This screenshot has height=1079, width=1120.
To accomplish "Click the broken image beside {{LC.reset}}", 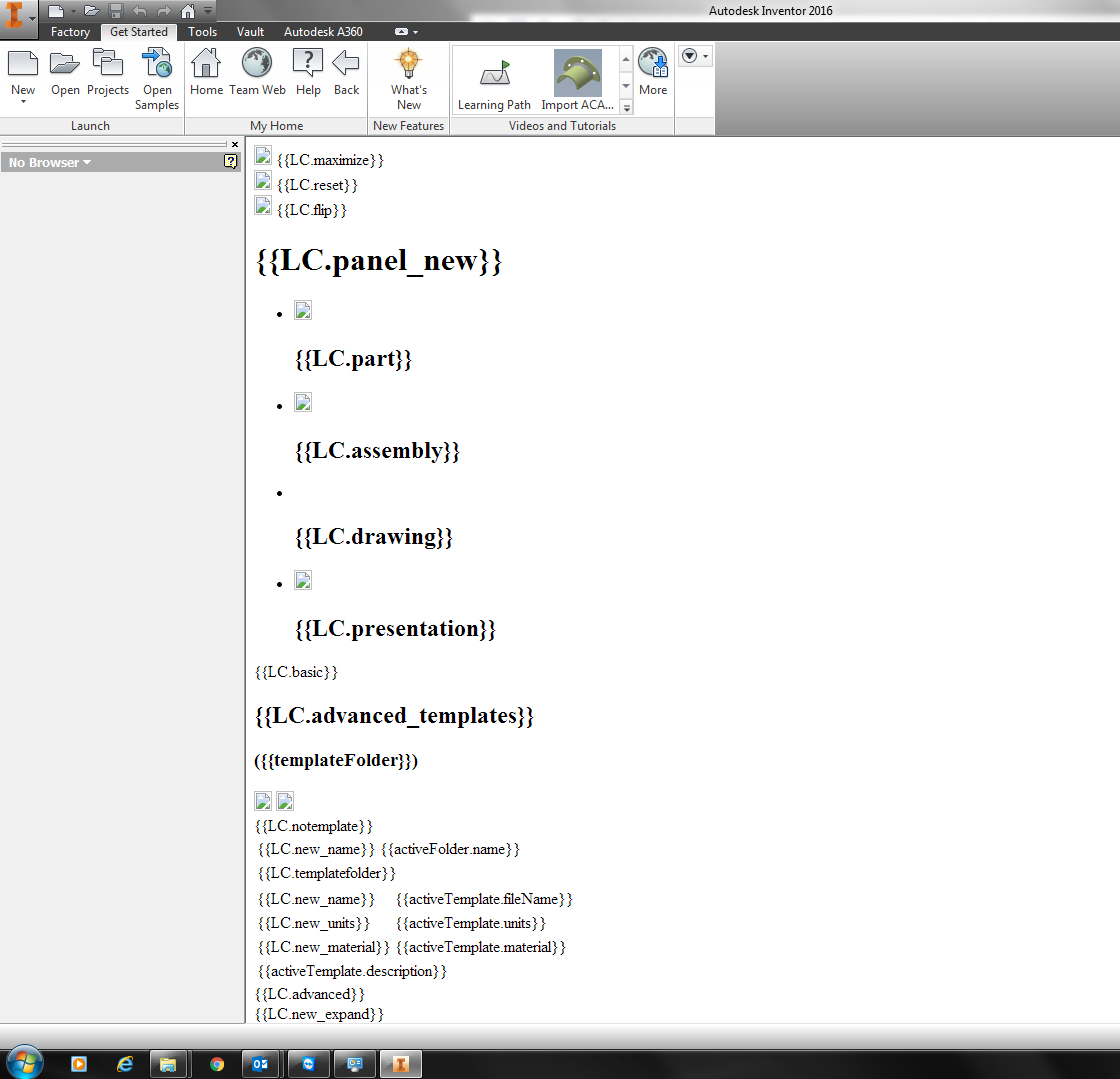I will coord(263,181).
